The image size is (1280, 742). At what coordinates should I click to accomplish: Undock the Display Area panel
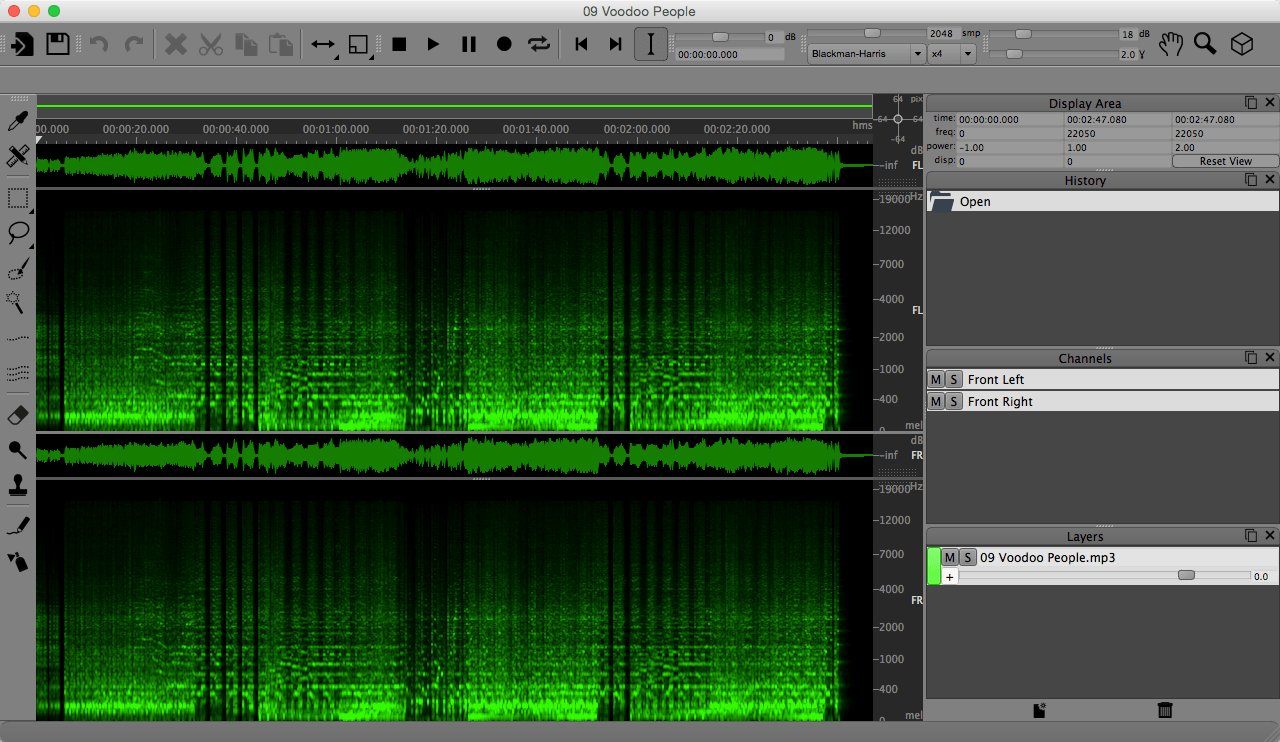[1251, 103]
